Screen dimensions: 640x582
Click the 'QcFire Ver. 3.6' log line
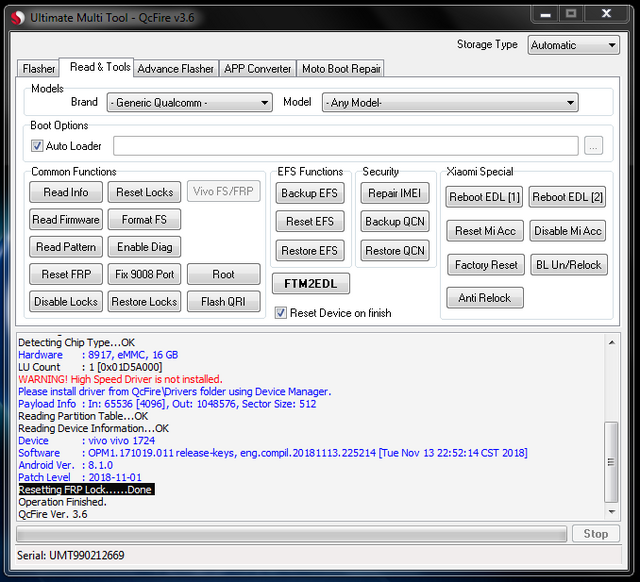53,514
